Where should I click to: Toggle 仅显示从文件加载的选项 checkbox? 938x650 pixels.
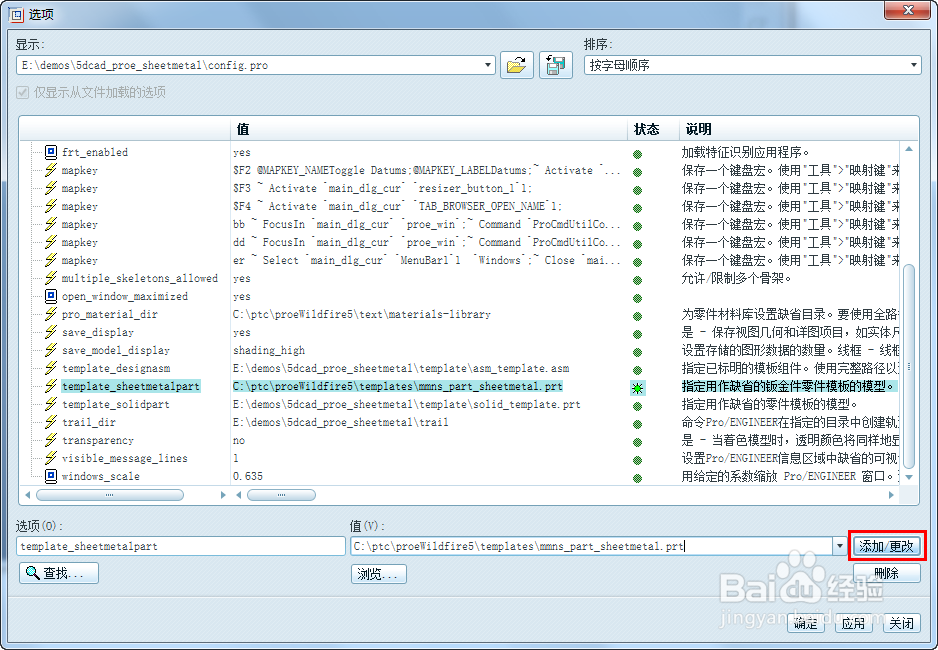[23, 92]
